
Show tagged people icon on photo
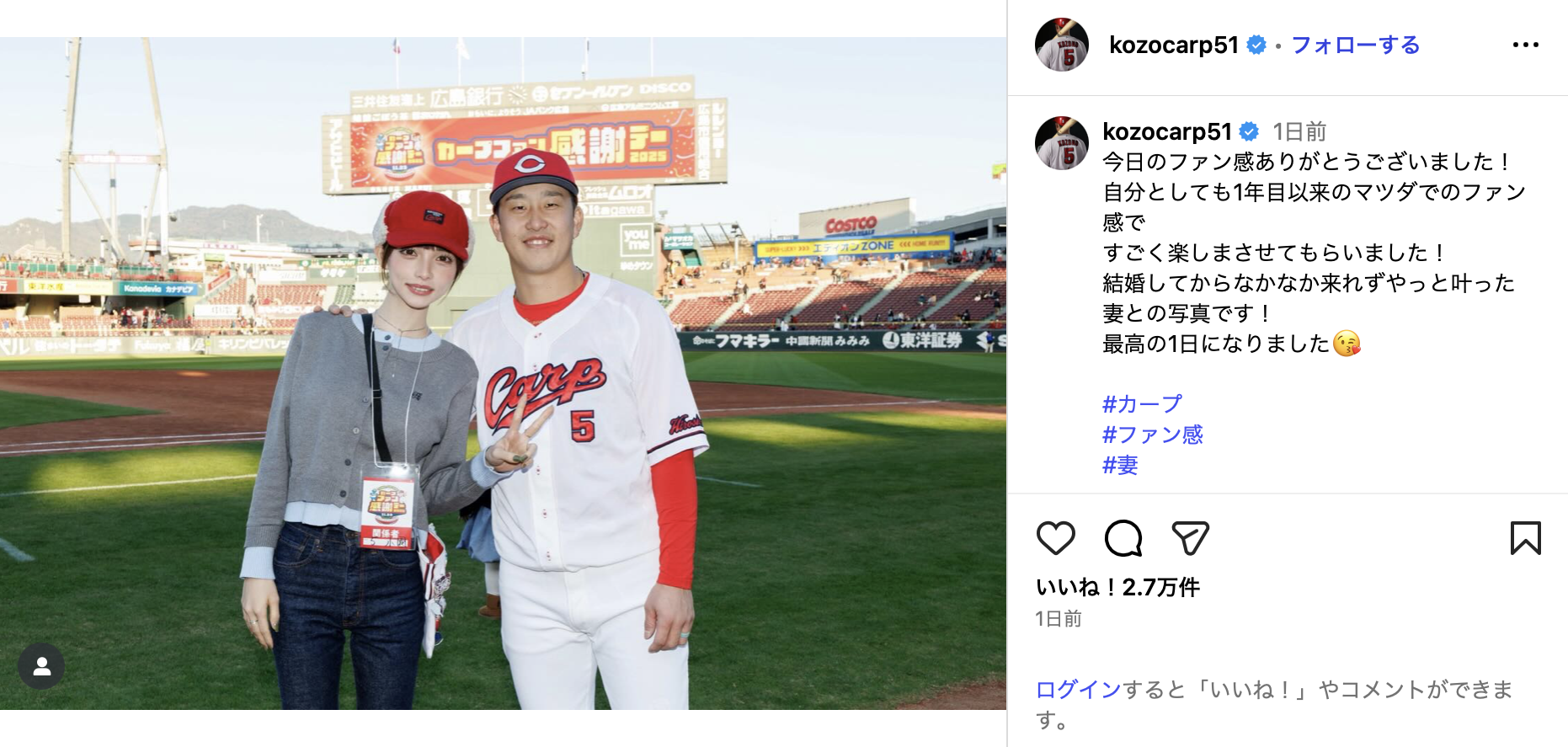41,667
